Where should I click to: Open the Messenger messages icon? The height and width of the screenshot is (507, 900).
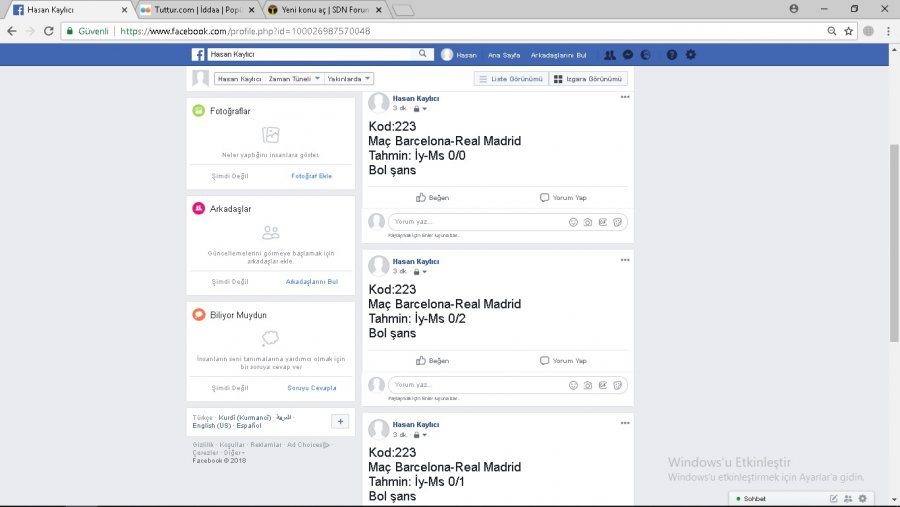pos(628,55)
